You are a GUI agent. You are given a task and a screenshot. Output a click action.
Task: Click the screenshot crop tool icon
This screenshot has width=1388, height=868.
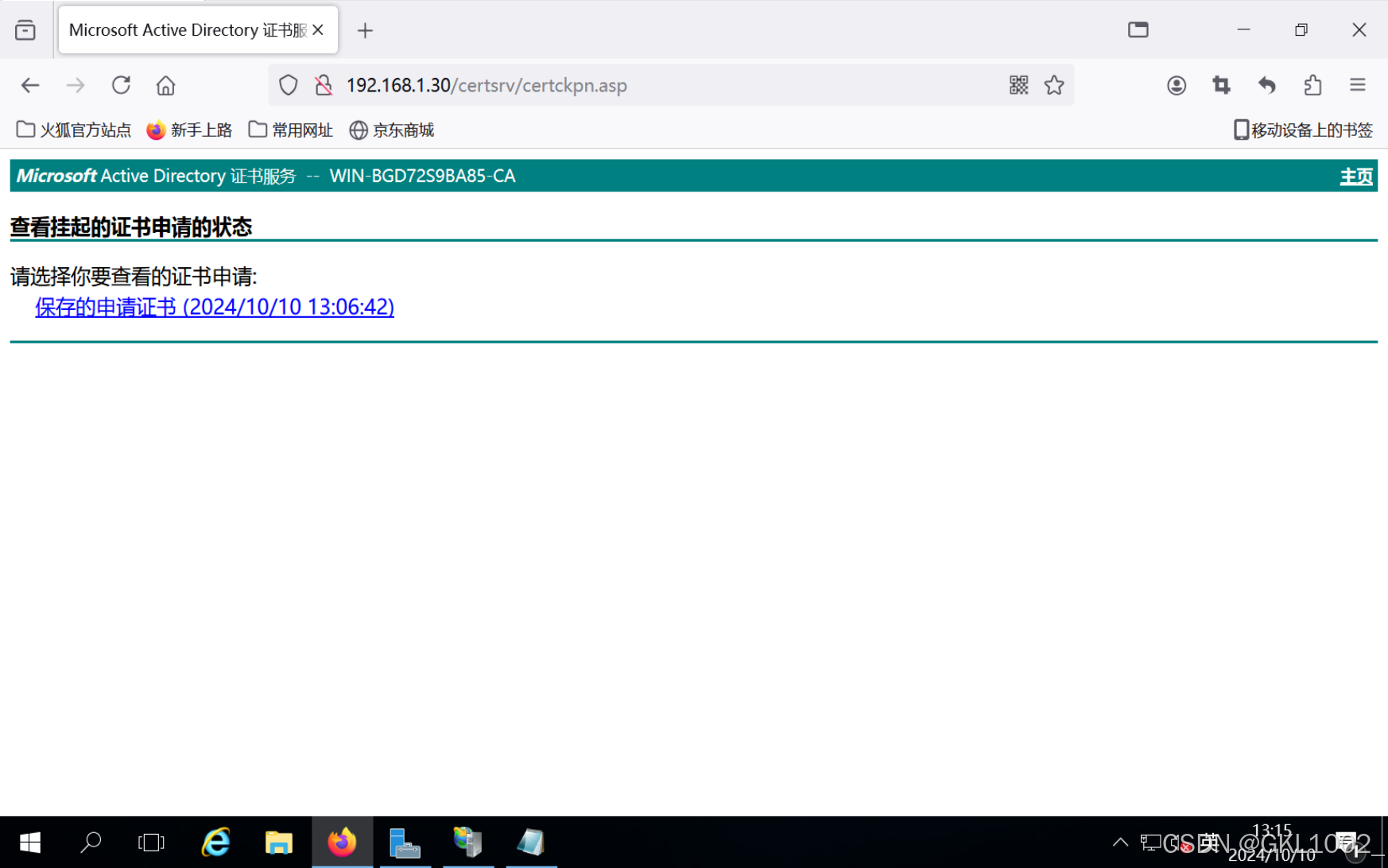[x=1221, y=85]
